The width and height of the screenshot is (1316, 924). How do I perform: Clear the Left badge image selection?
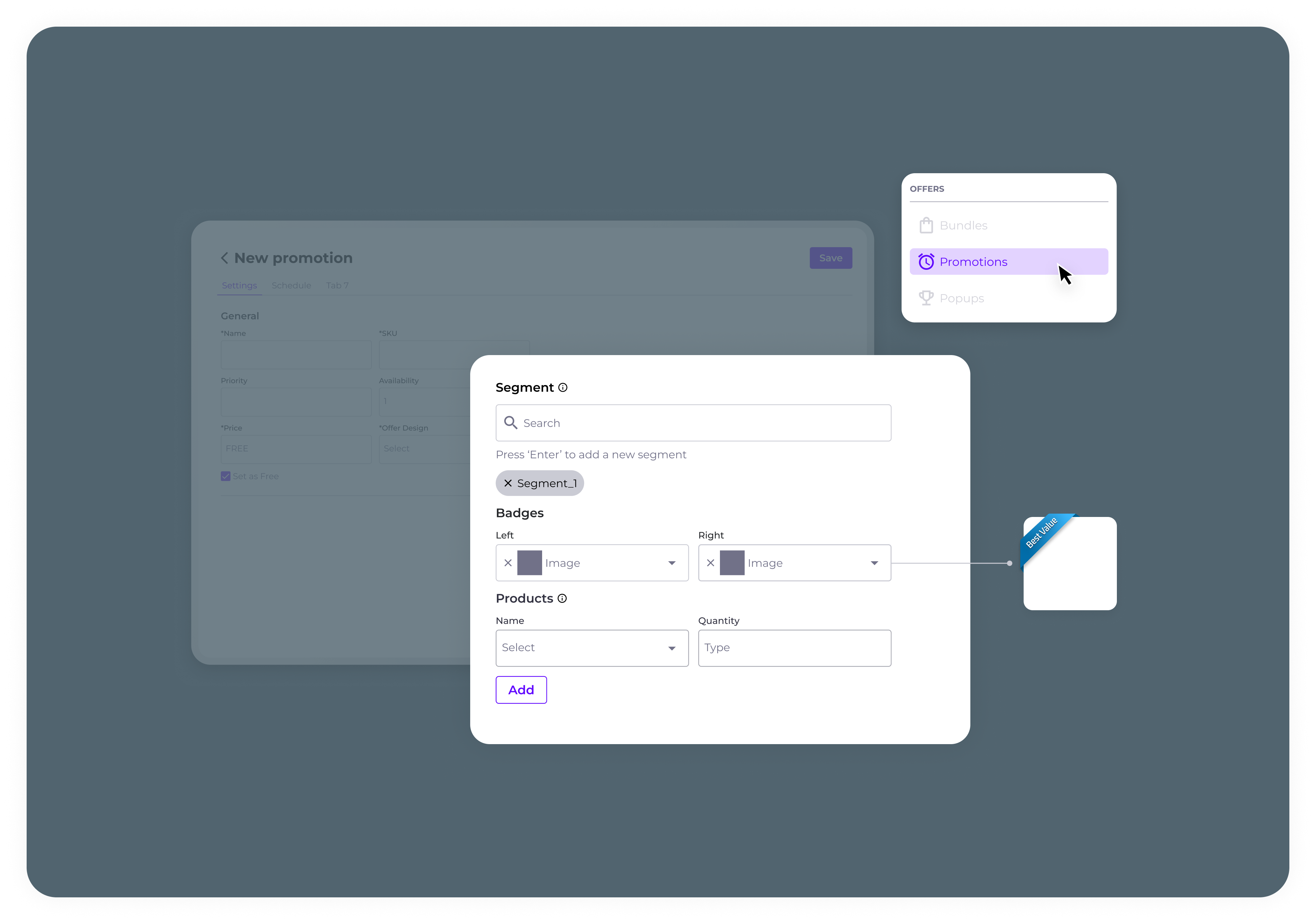point(508,563)
